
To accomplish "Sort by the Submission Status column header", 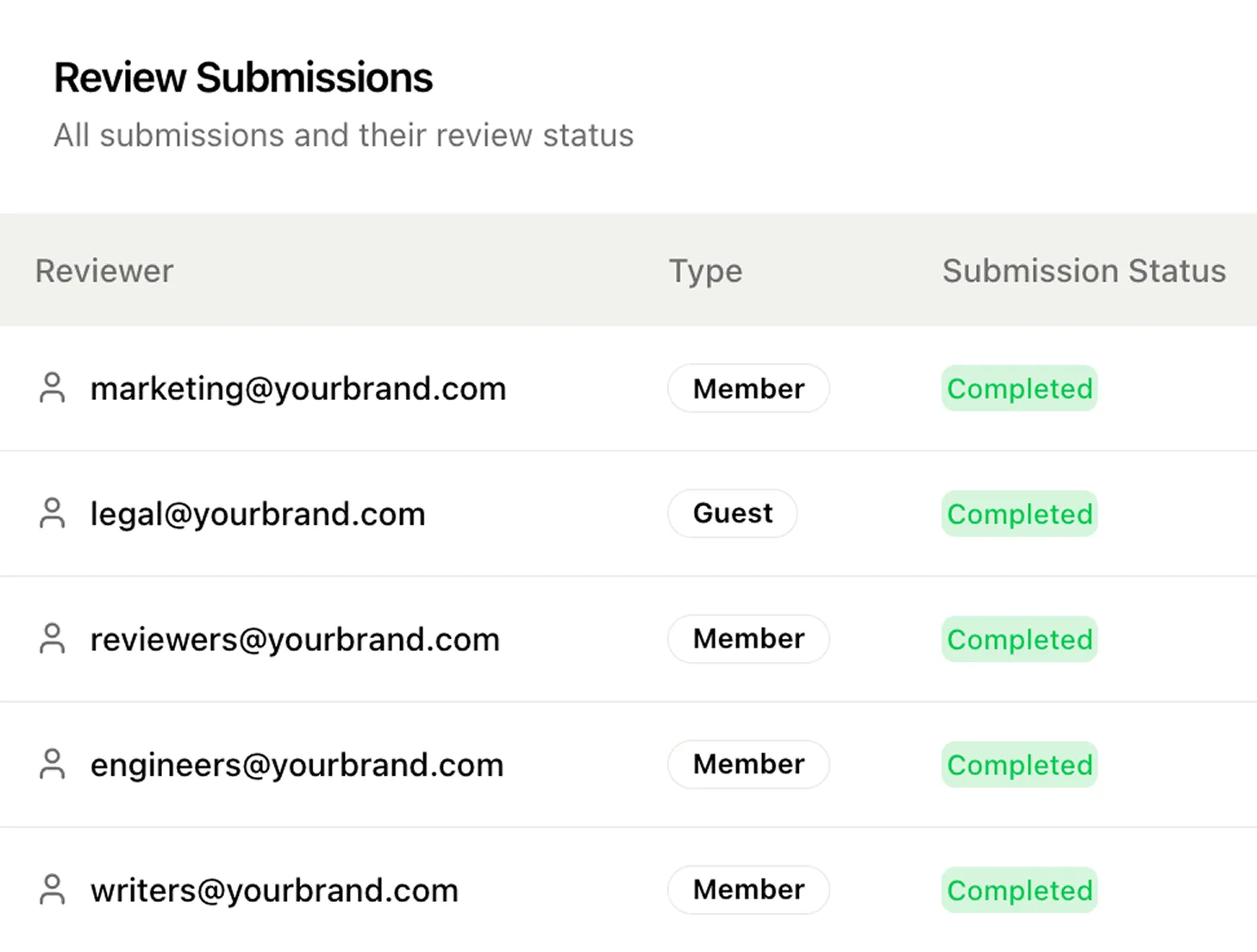I will click(1084, 271).
